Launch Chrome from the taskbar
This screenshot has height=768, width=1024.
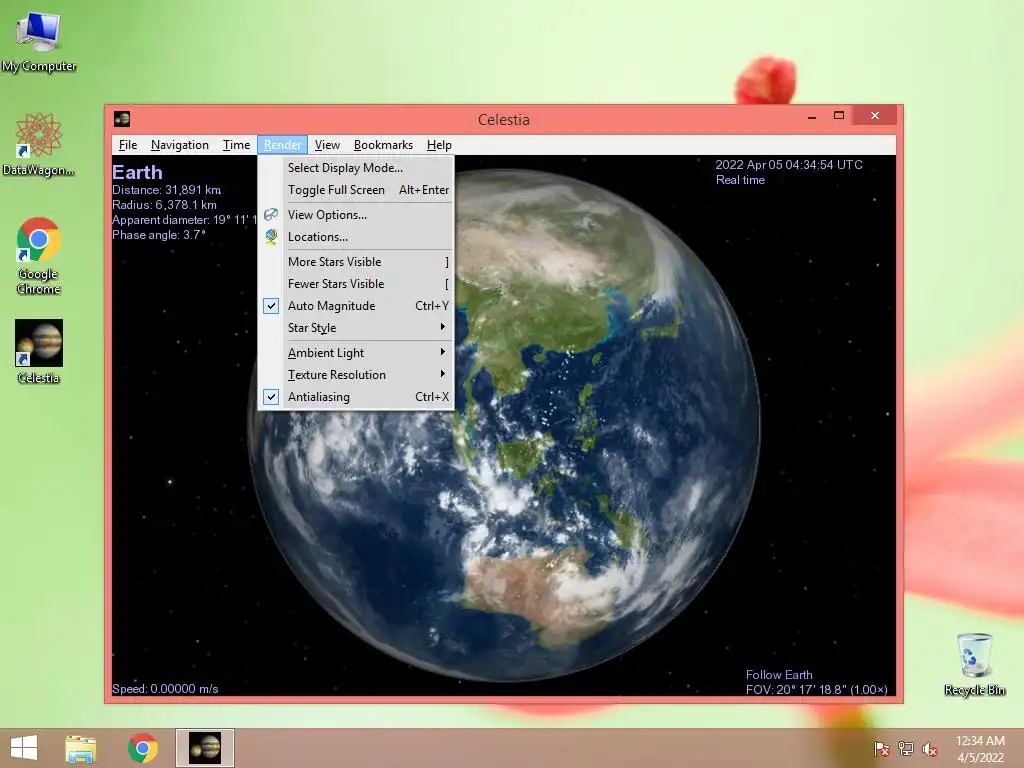(x=142, y=748)
